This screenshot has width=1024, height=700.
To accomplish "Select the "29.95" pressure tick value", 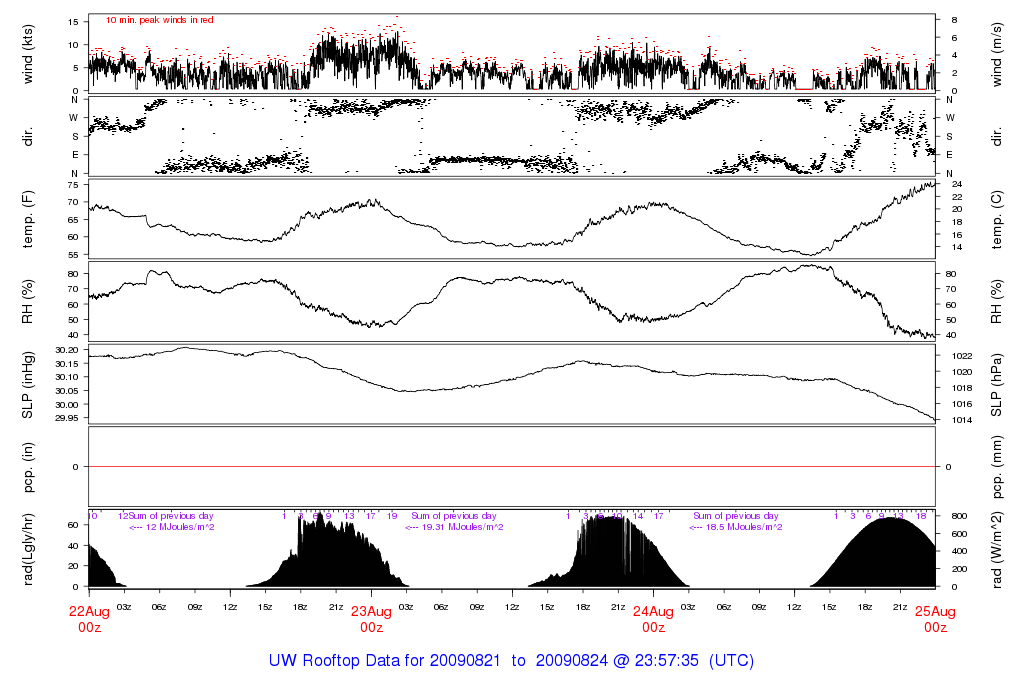I will pyautogui.click(x=67, y=418).
